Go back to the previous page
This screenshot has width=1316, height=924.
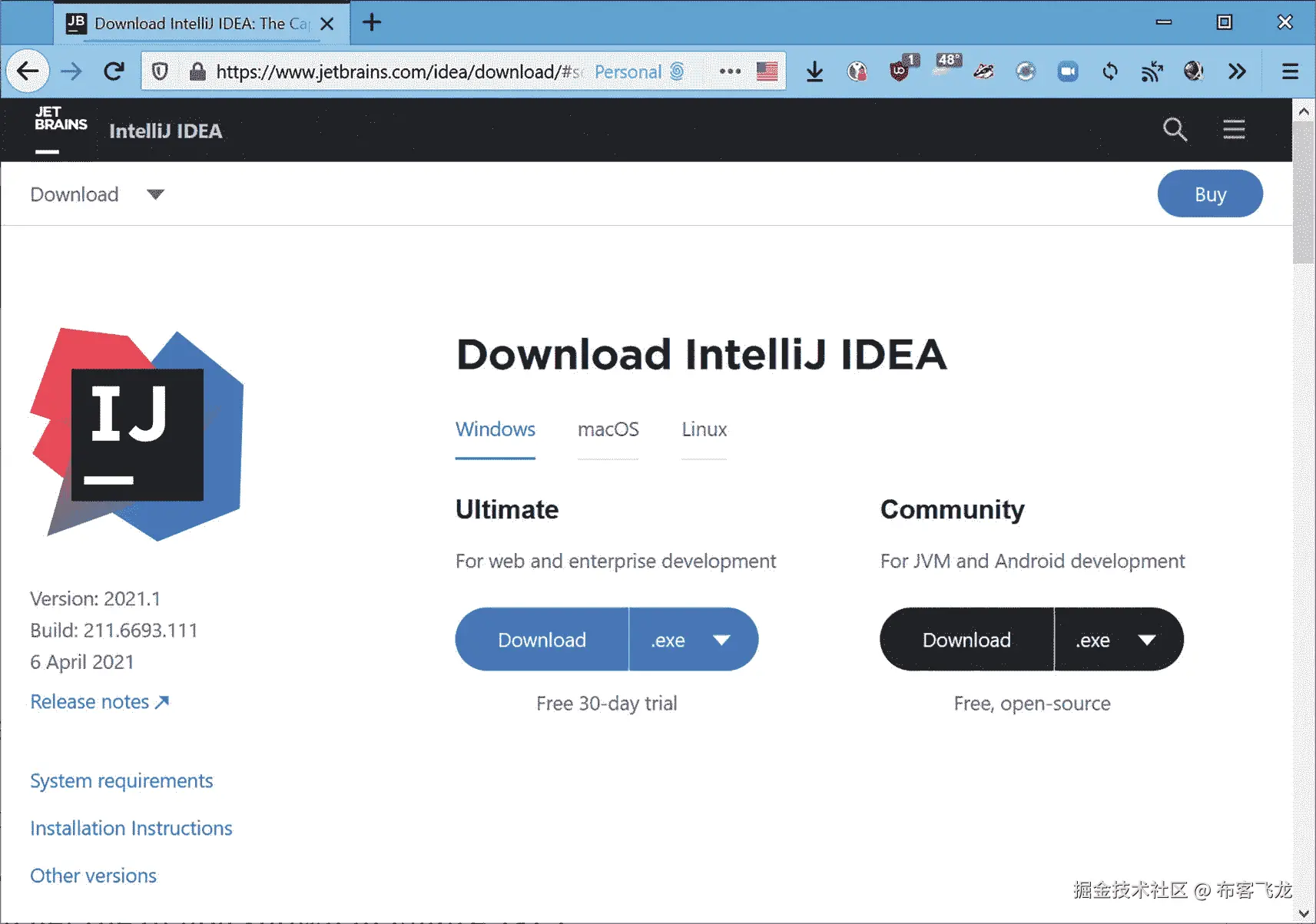28,71
